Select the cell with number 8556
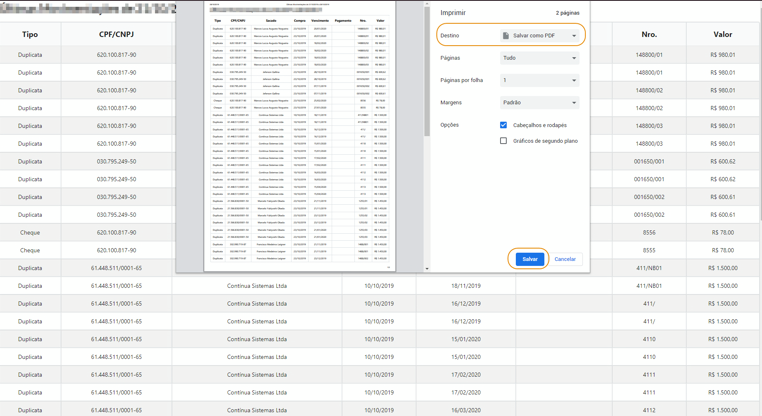 [x=649, y=232]
